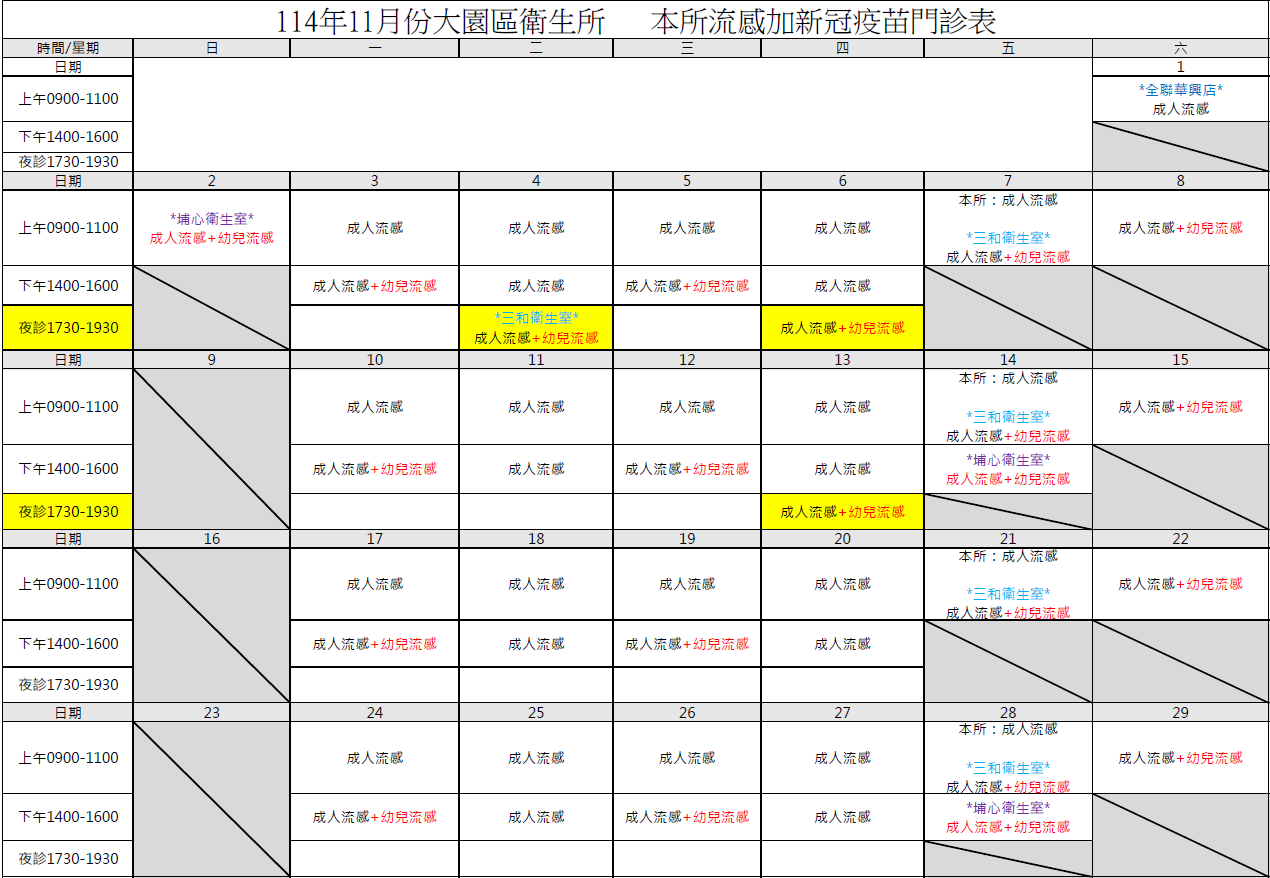1270x878 pixels.
Task: Click the 六 (Saturday) column header
Action: (1180, 48)
